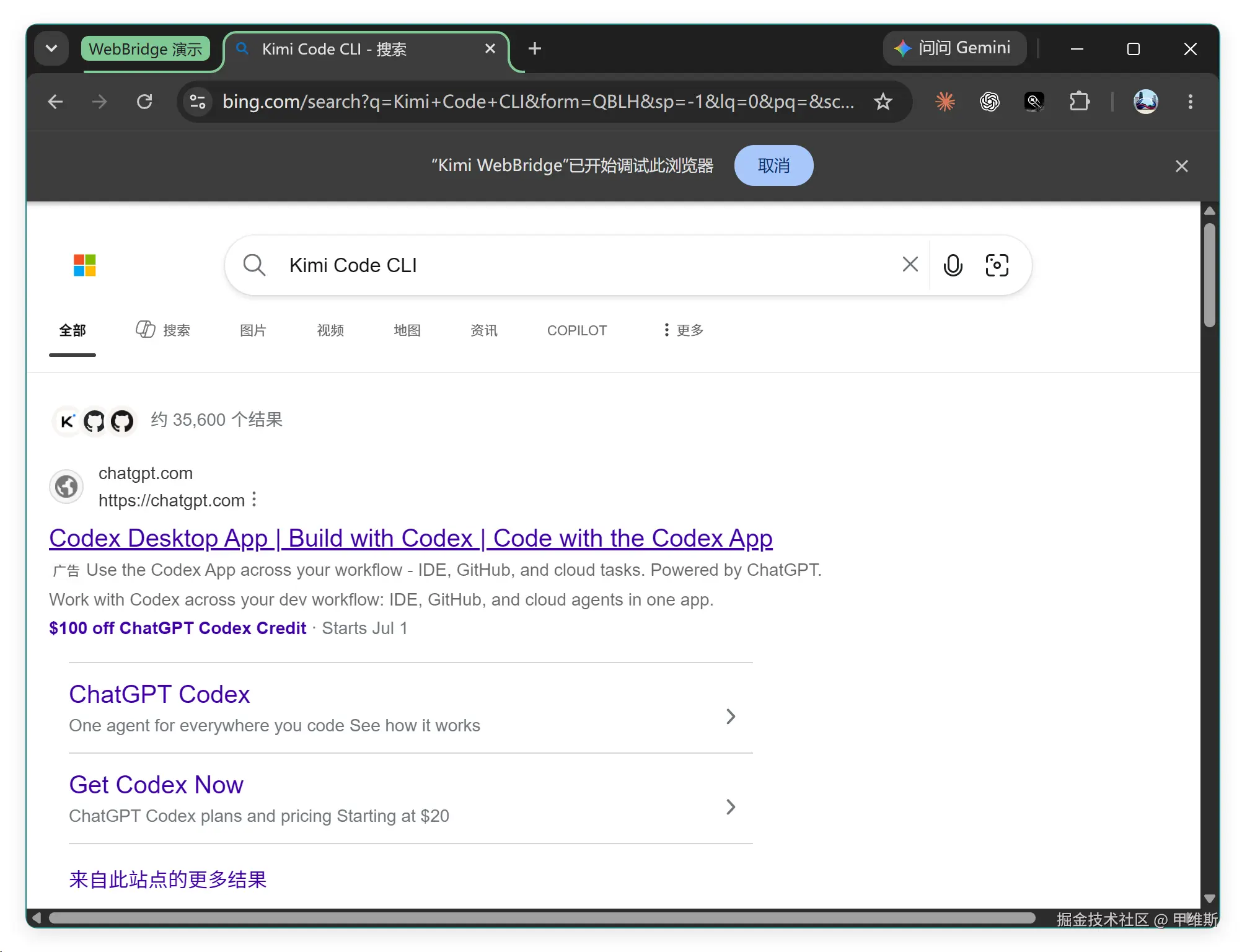Switch to the 地图 tab
The image size is (1242, 952).
407,330
